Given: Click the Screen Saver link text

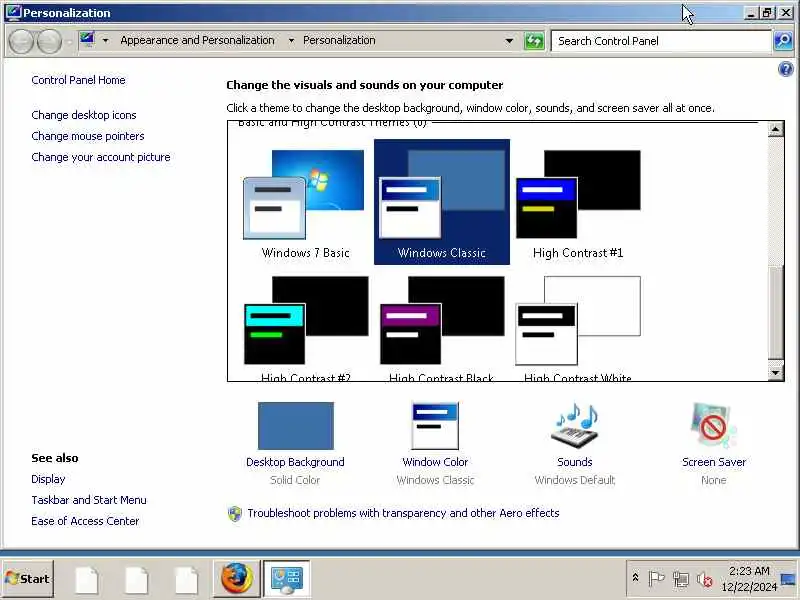Looking at the screenshot, I should tap(714, 462).
